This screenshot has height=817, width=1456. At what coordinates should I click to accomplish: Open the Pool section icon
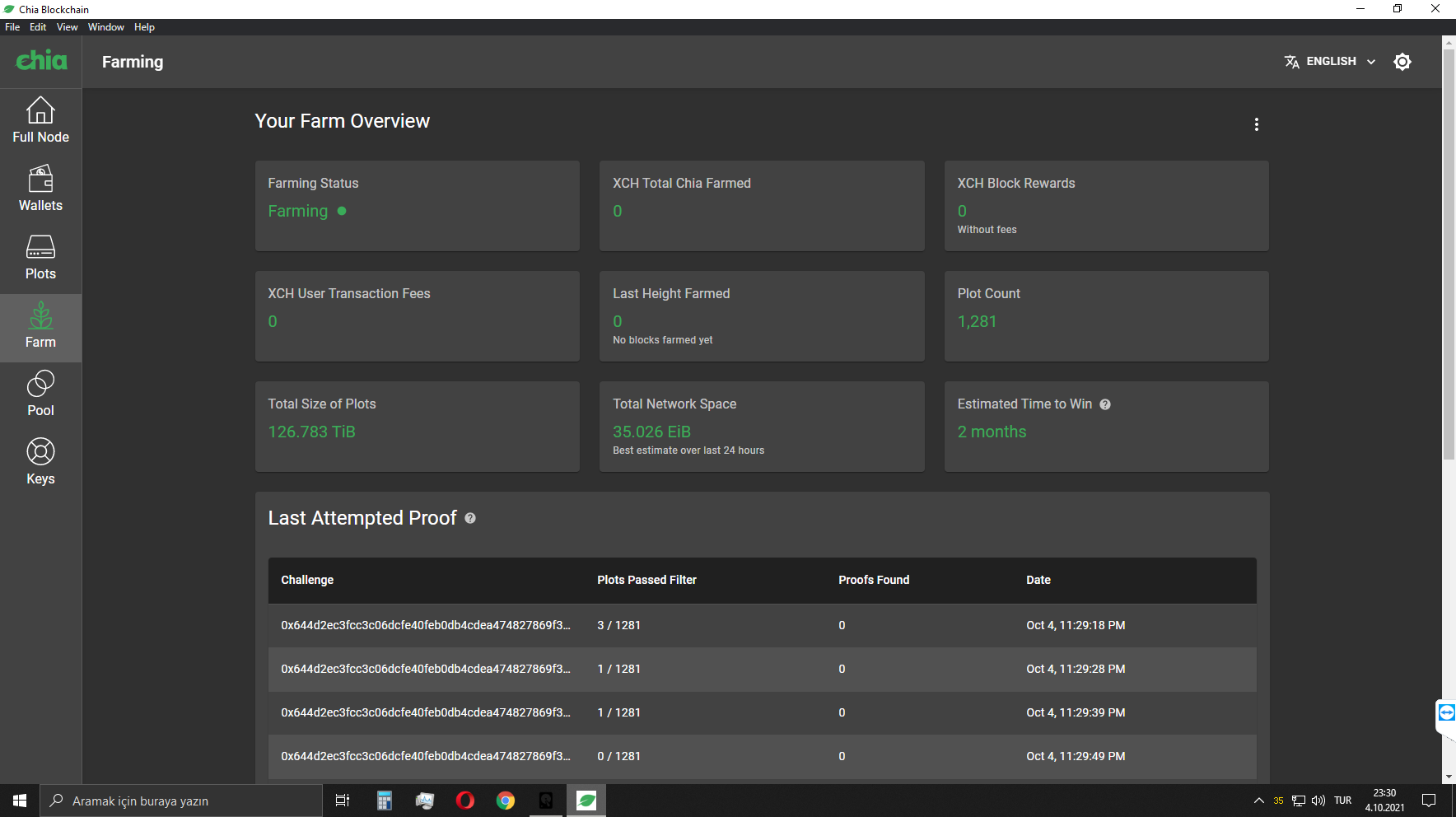pos(40,384)
